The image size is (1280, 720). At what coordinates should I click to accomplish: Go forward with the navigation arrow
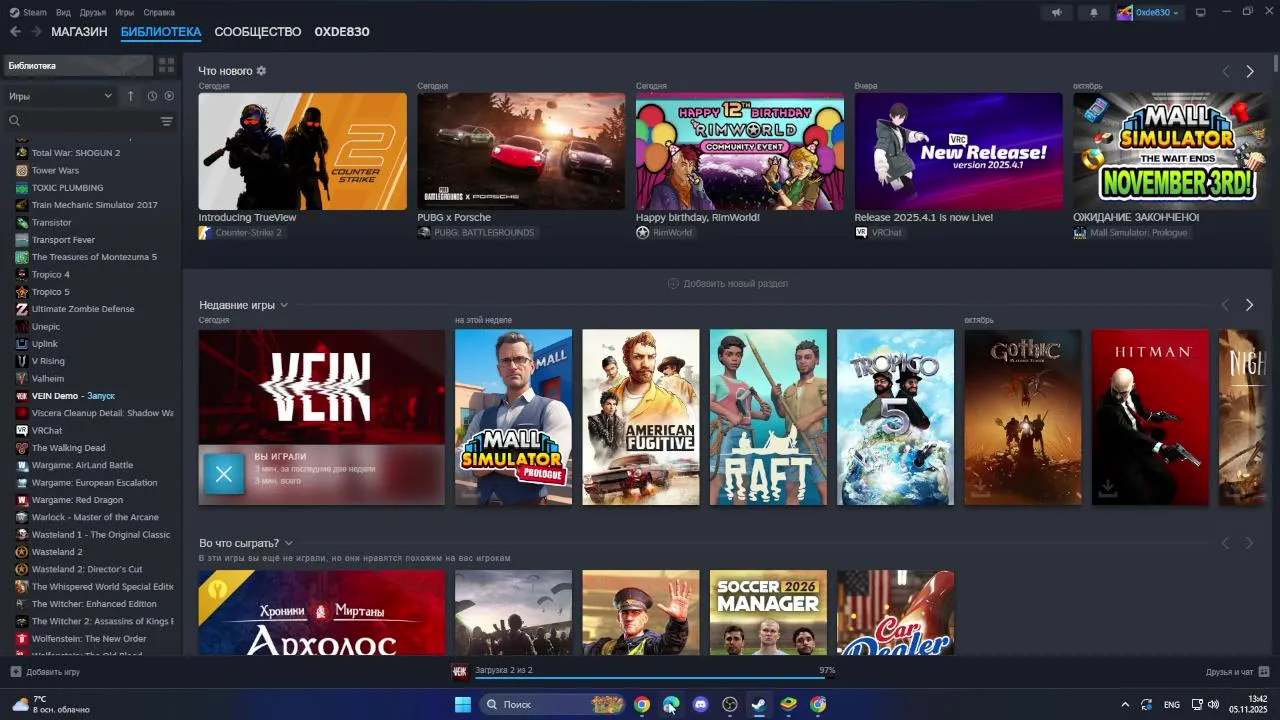(x=36, y=32)
